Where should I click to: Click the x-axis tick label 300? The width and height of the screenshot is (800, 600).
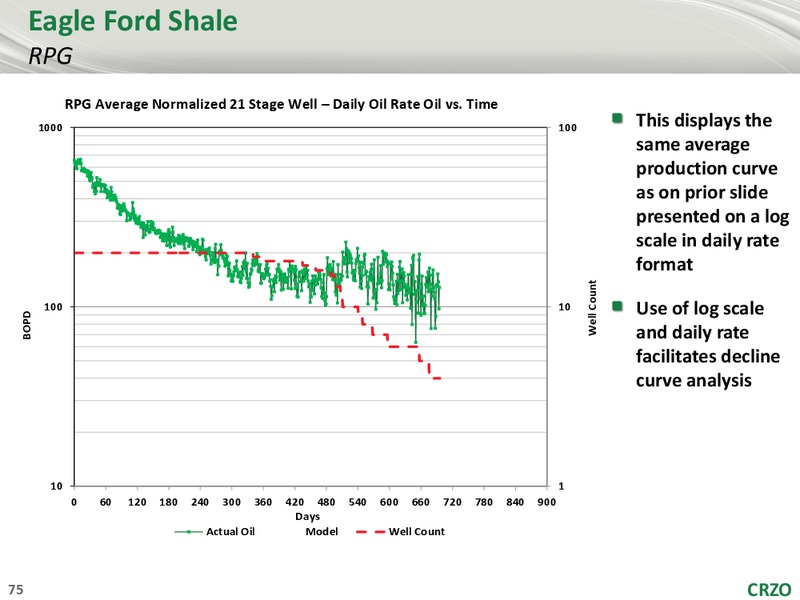pyautogui.click(x=232, y=502)
